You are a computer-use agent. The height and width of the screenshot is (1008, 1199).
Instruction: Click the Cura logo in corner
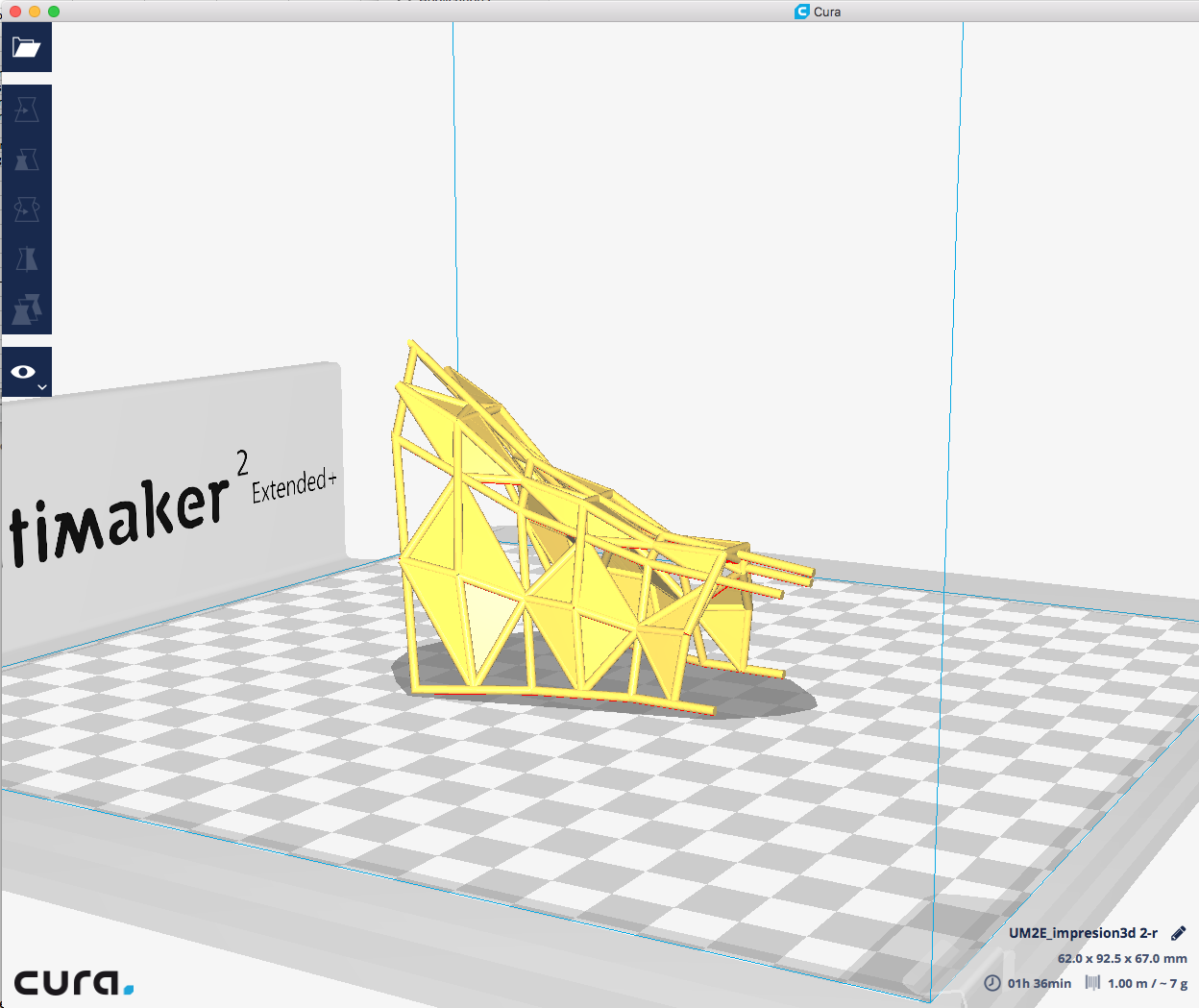(x=73, y=982)
